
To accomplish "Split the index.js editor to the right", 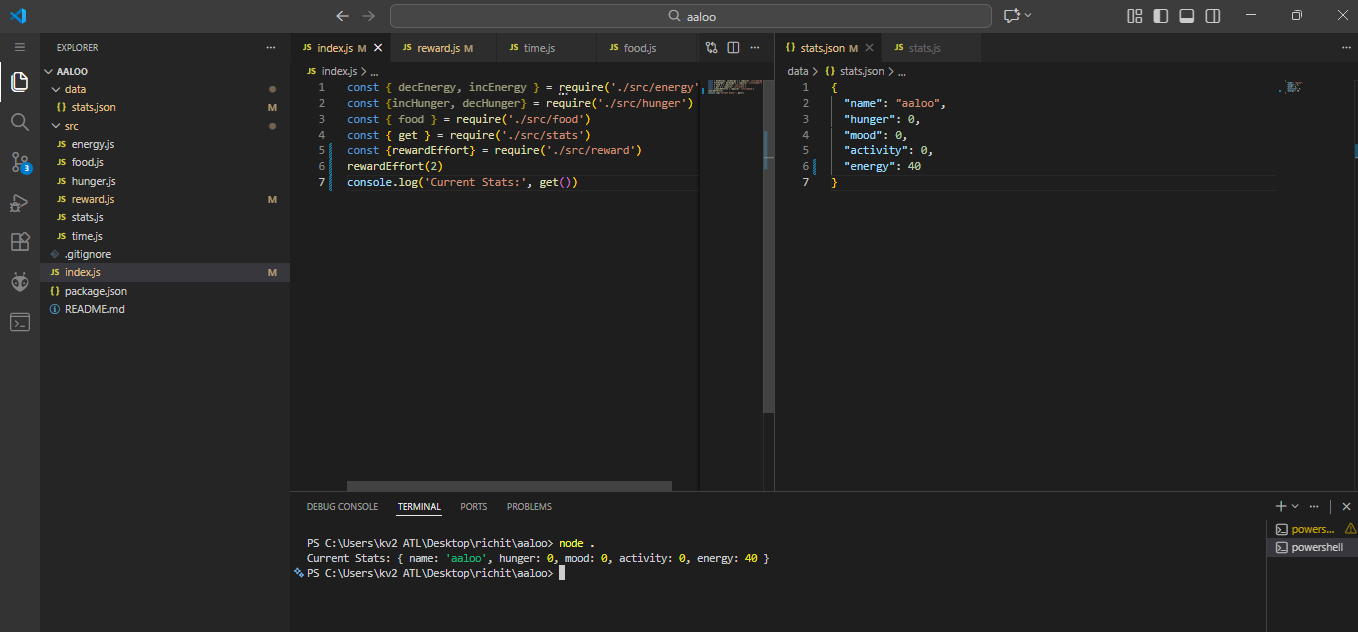I will pos(733,47).
